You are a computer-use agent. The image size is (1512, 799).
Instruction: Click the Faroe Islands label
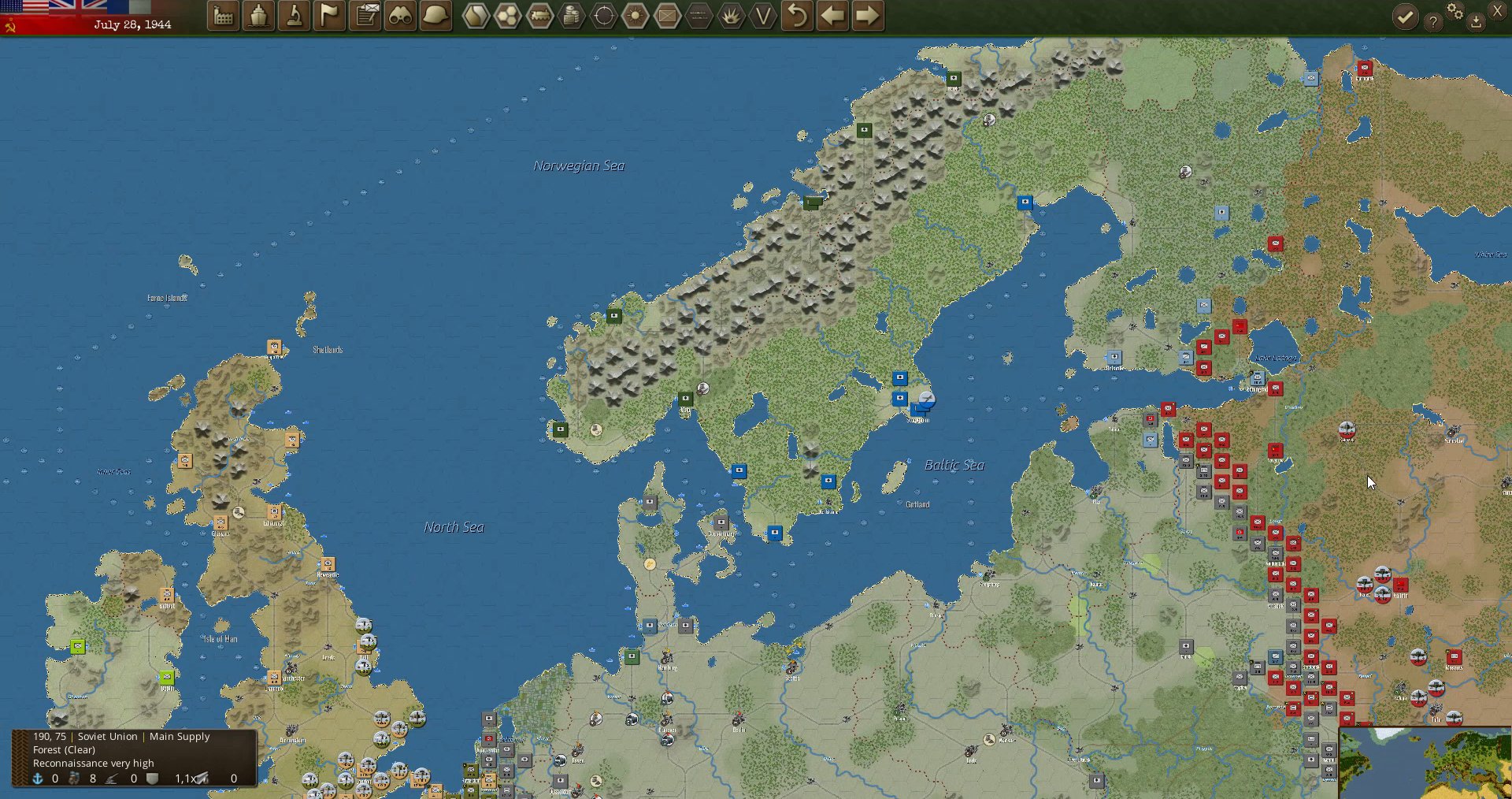click(167, 298)
